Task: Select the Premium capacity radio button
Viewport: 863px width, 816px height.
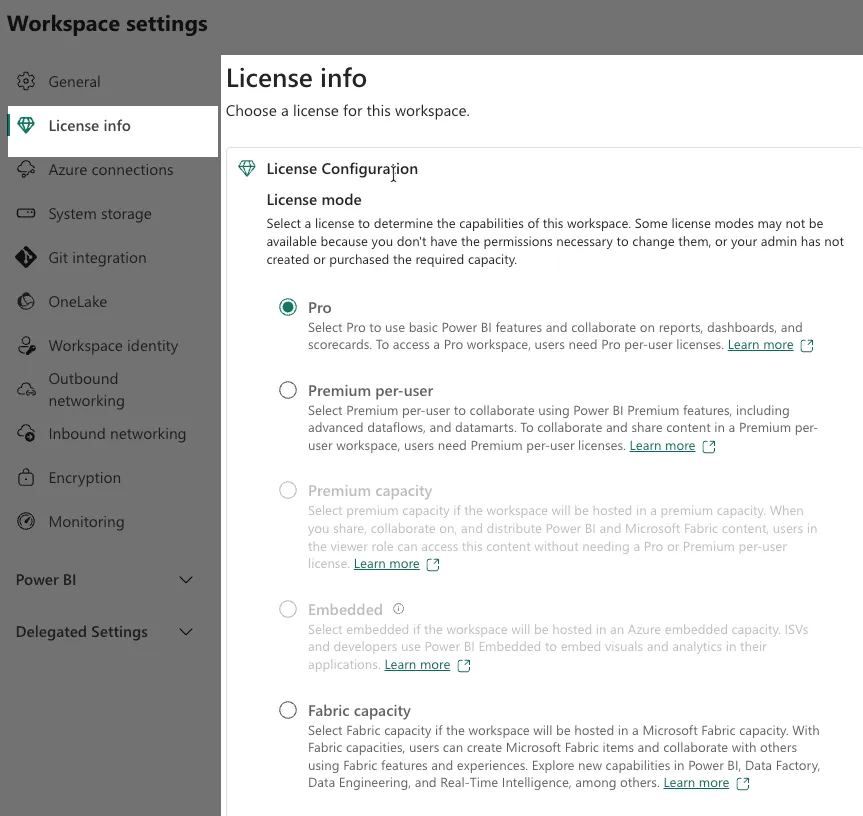Action: tap(288, 490)
